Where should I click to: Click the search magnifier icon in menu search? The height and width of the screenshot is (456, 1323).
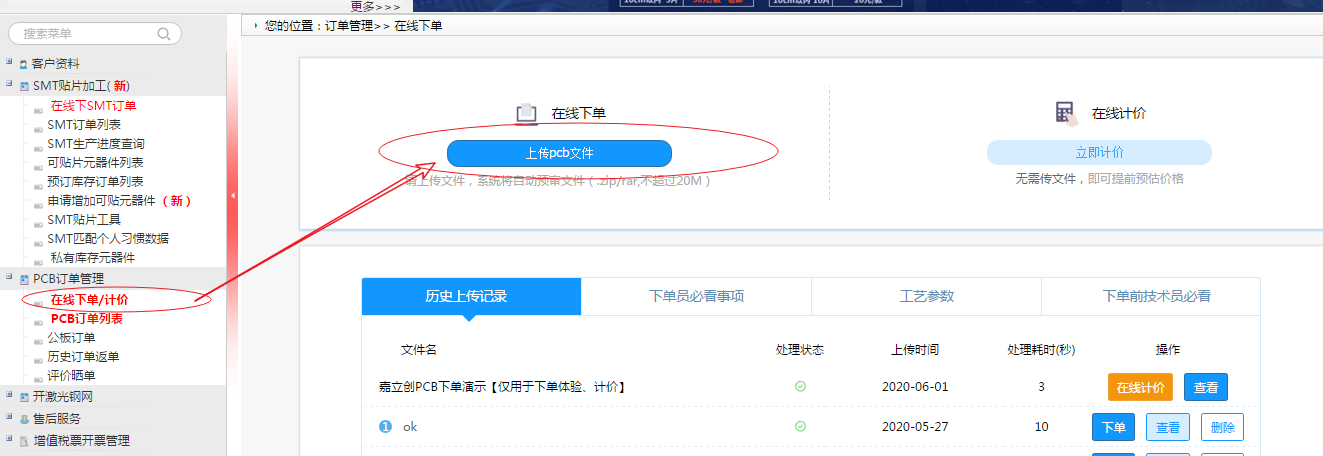point(163,34)
